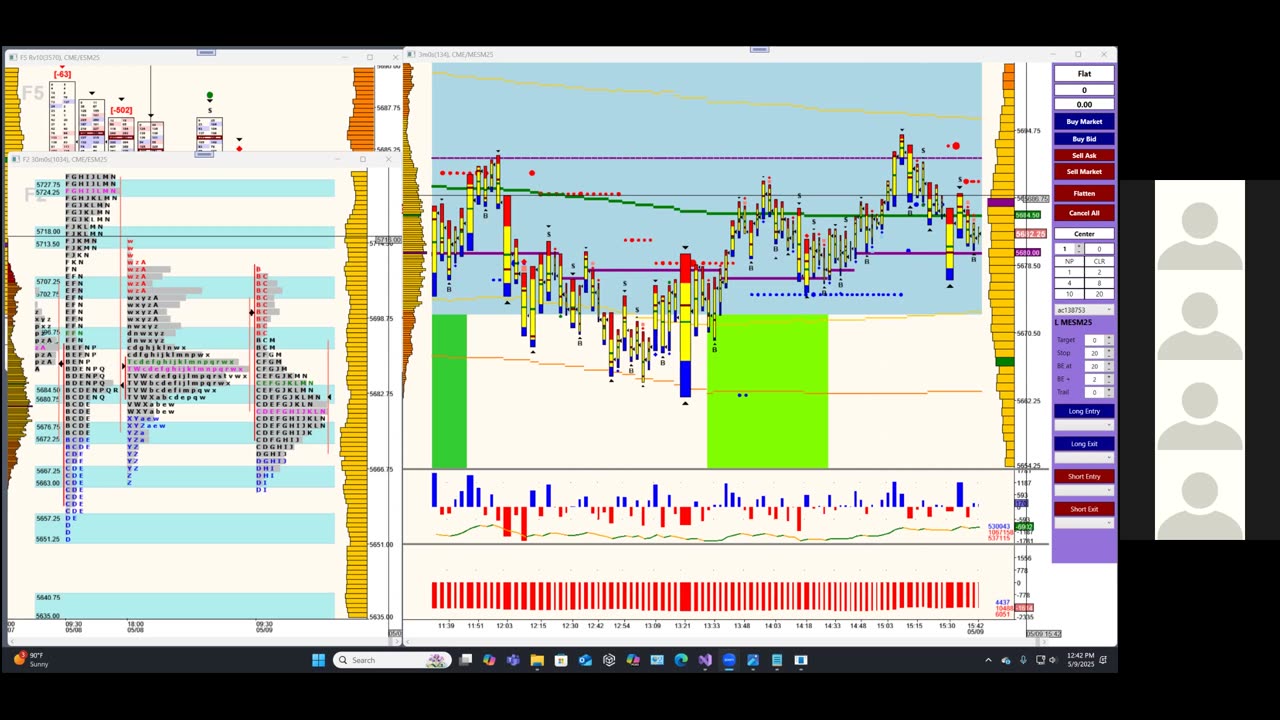Show hidden system tray icons
Screen dimensions: 1280x720
click(988, 660)
